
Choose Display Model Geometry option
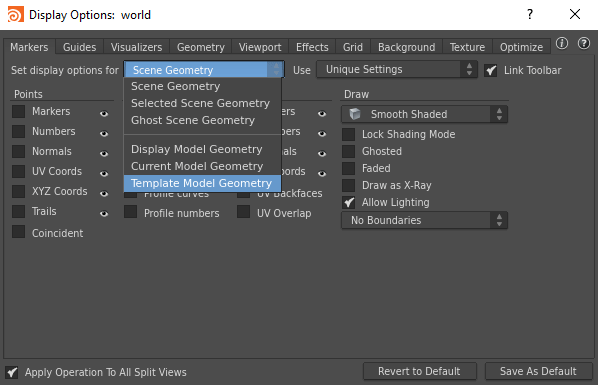click(203, 149)
